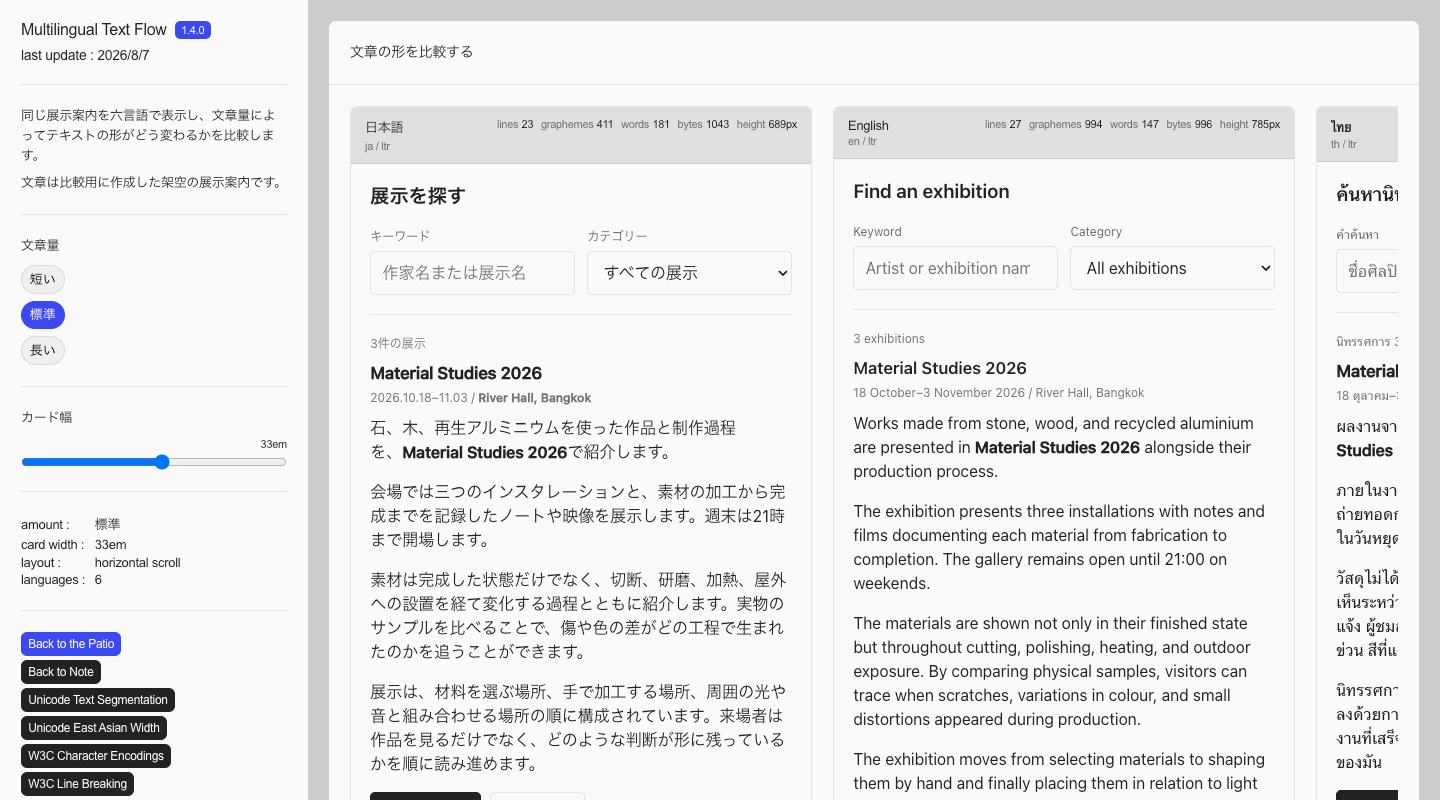Screen dimensions: 1440x800
Task: Click the 1.4.0 version badge
Action: (193, 30)
